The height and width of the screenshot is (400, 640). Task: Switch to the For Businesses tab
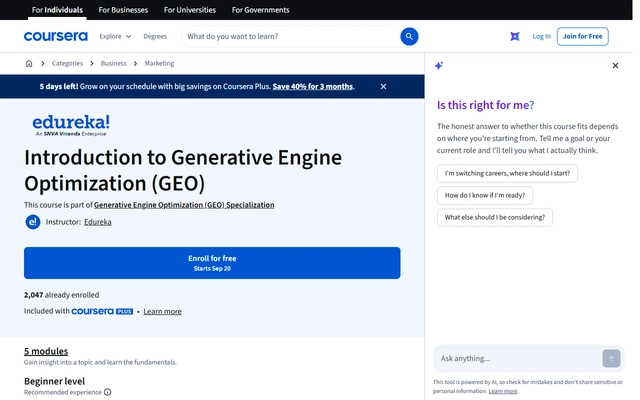click(x=123, y=10)
